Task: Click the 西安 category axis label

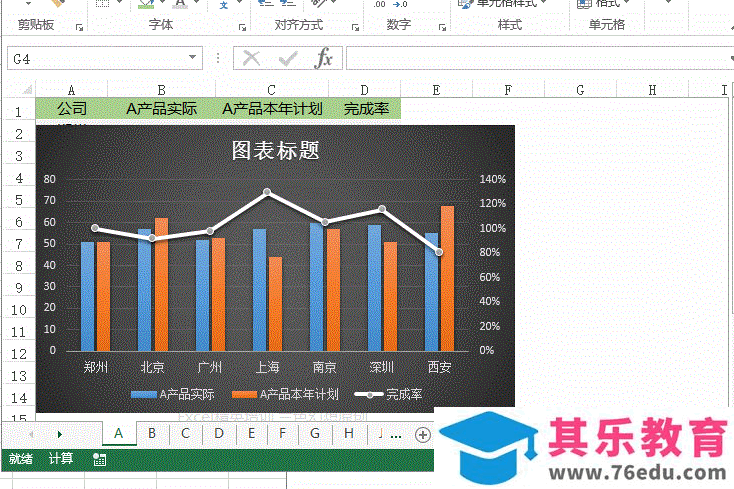Action: tap(439, 367)
